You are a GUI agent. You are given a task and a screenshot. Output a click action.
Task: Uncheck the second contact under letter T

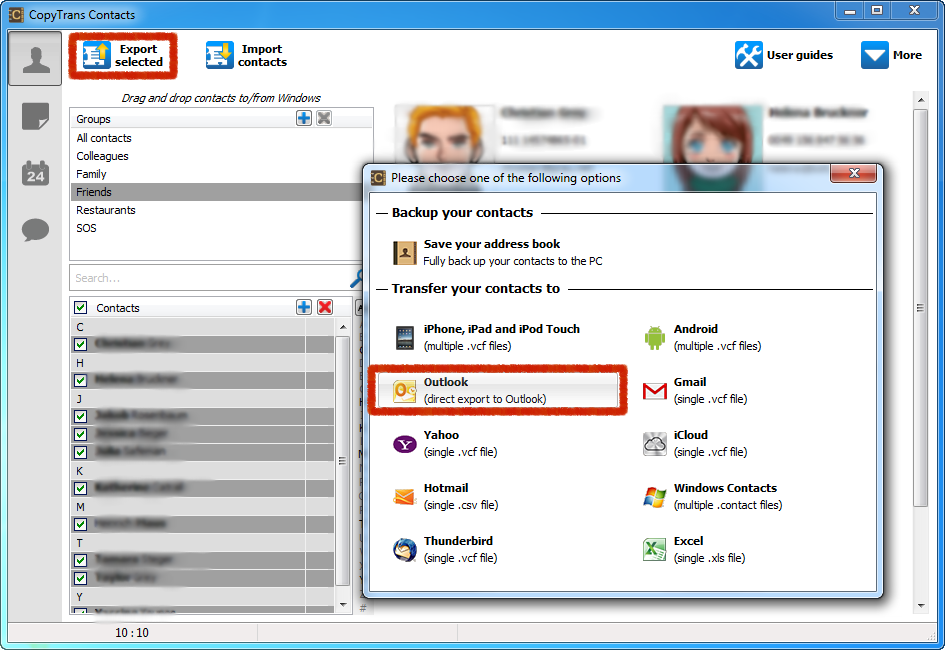point(81,578)
